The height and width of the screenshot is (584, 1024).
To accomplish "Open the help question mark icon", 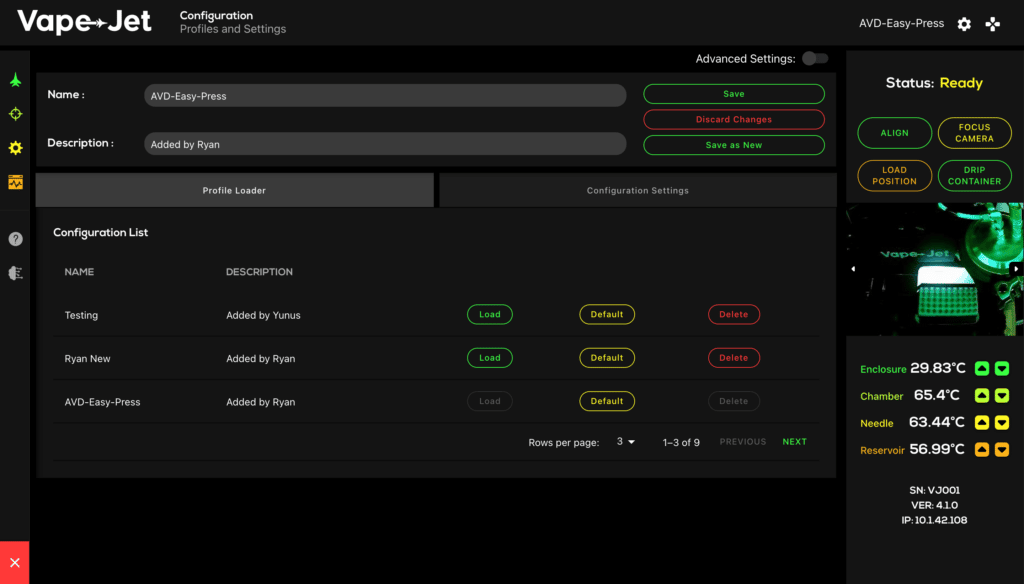I will pyautogui.click(x=16, y=239).
